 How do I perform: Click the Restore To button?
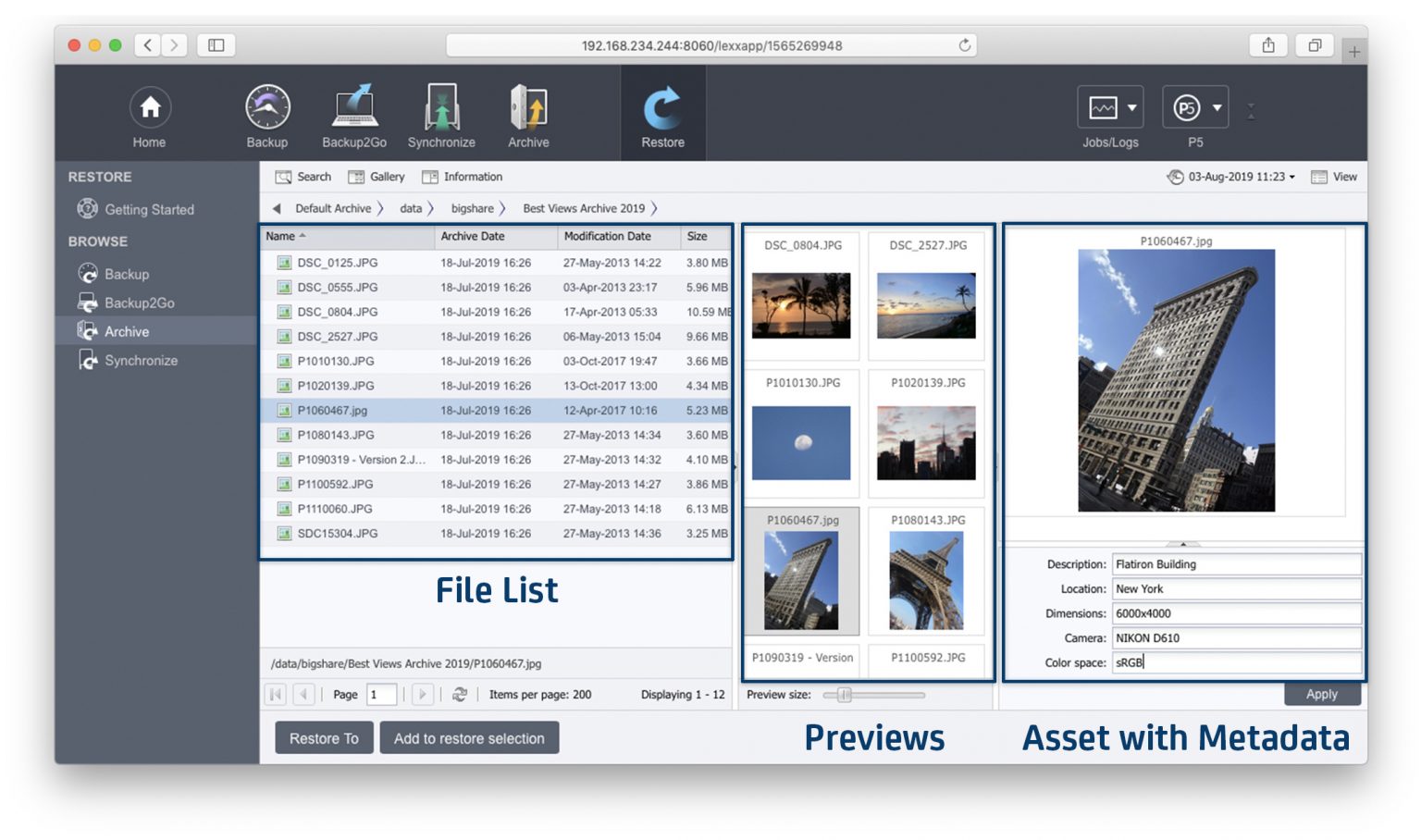(x=323, y=737)
